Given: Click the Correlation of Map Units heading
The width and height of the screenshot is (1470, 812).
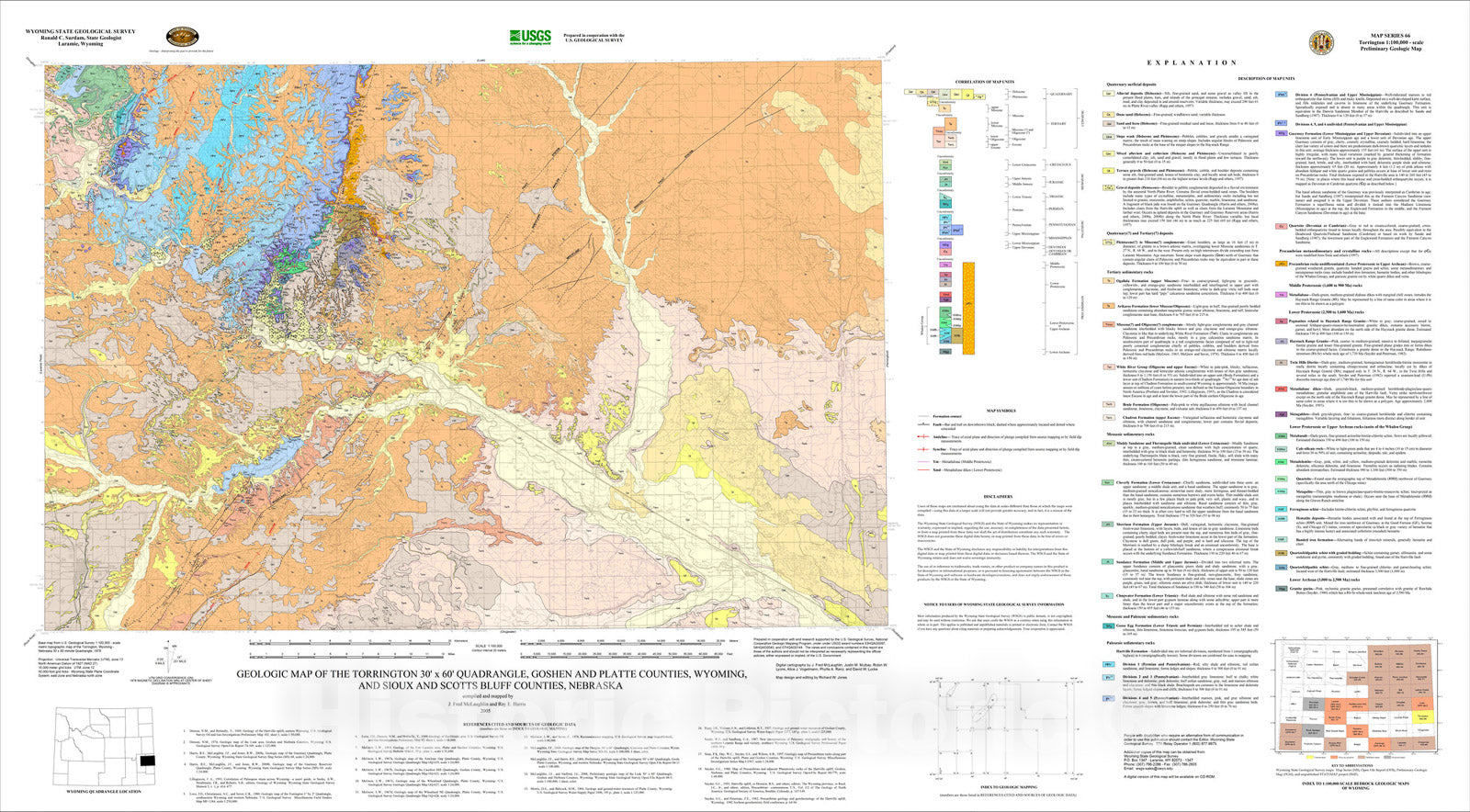Looking at the screenshot, I should 984,82.
